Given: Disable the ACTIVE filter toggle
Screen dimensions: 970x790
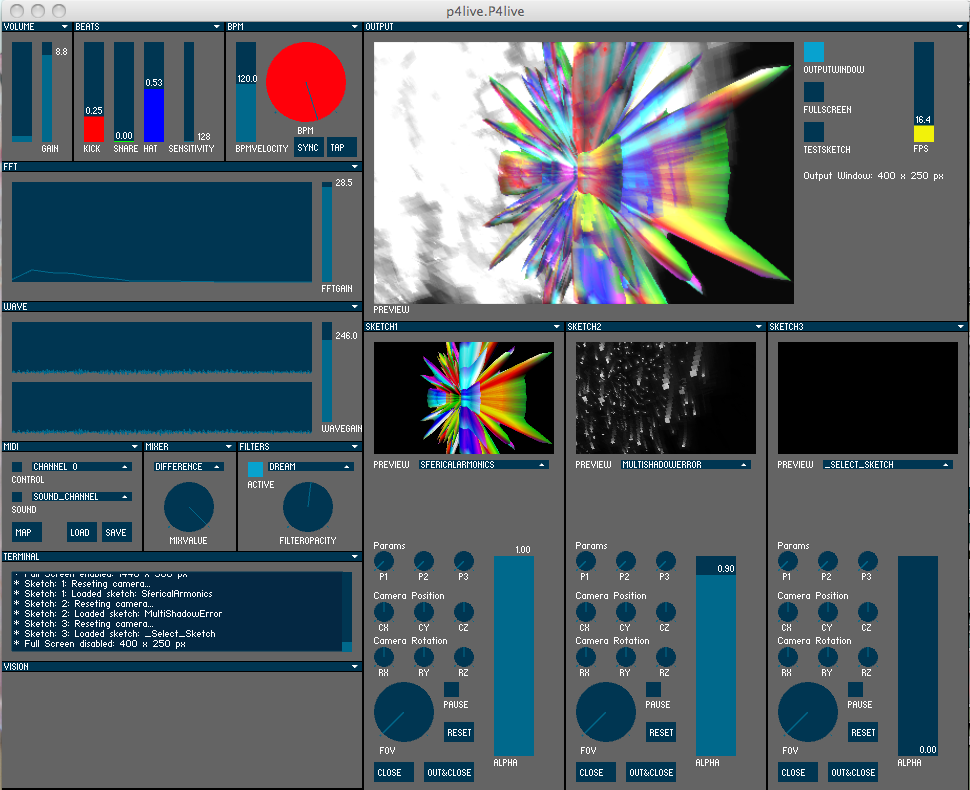Looking at the screenshot, I should (256, 469).
